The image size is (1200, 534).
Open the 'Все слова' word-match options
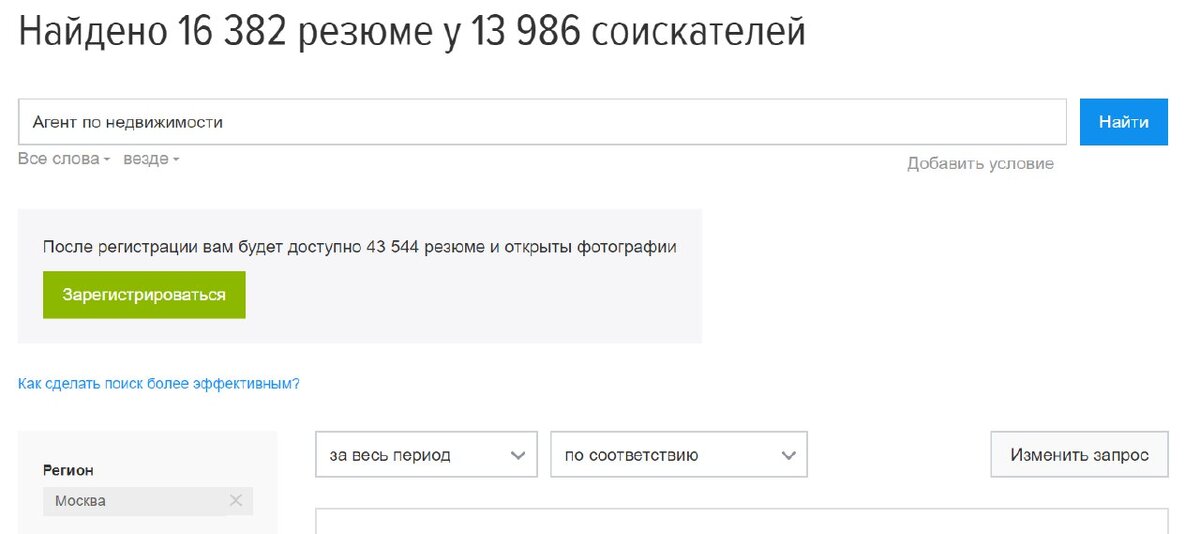tap(64, 159)
